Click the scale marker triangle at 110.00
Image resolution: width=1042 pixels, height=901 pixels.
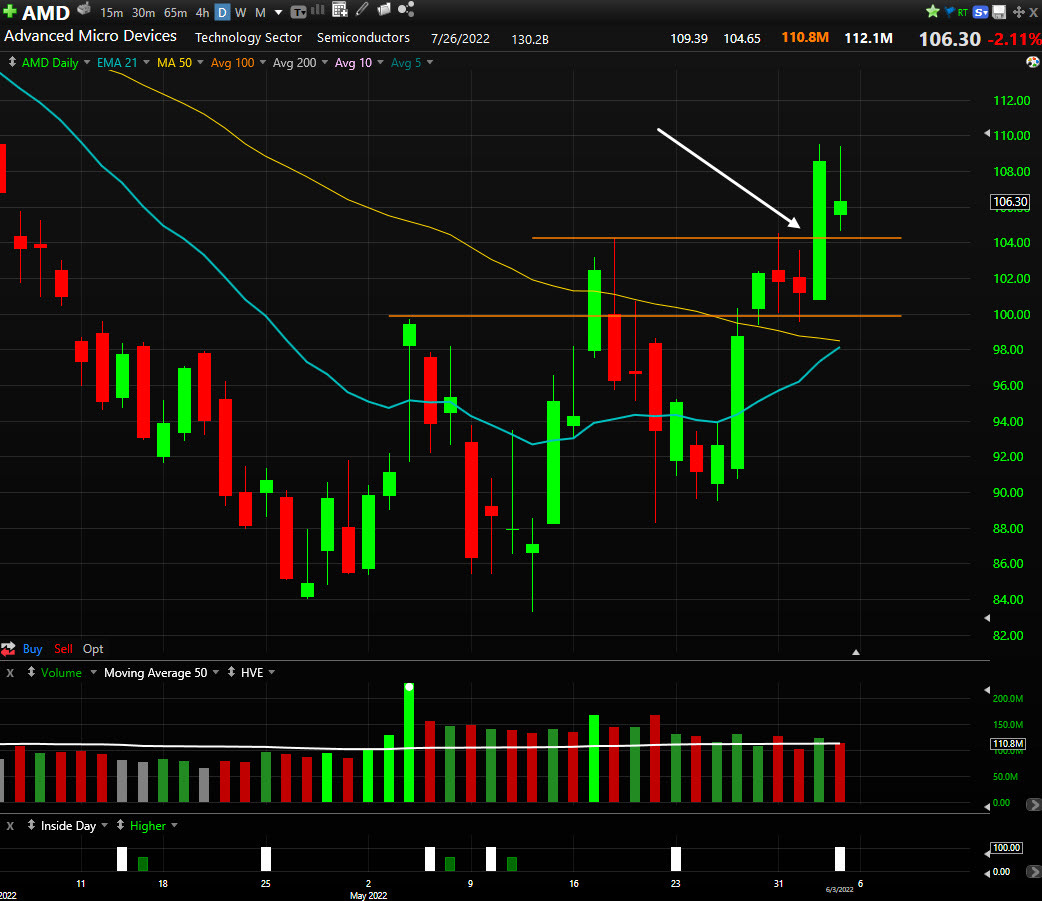pos(987,134)
